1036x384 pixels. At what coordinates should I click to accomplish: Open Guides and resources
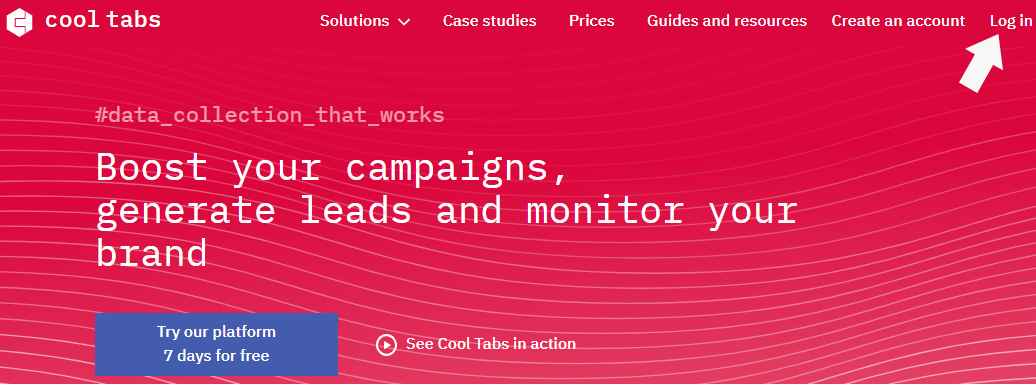727,21
